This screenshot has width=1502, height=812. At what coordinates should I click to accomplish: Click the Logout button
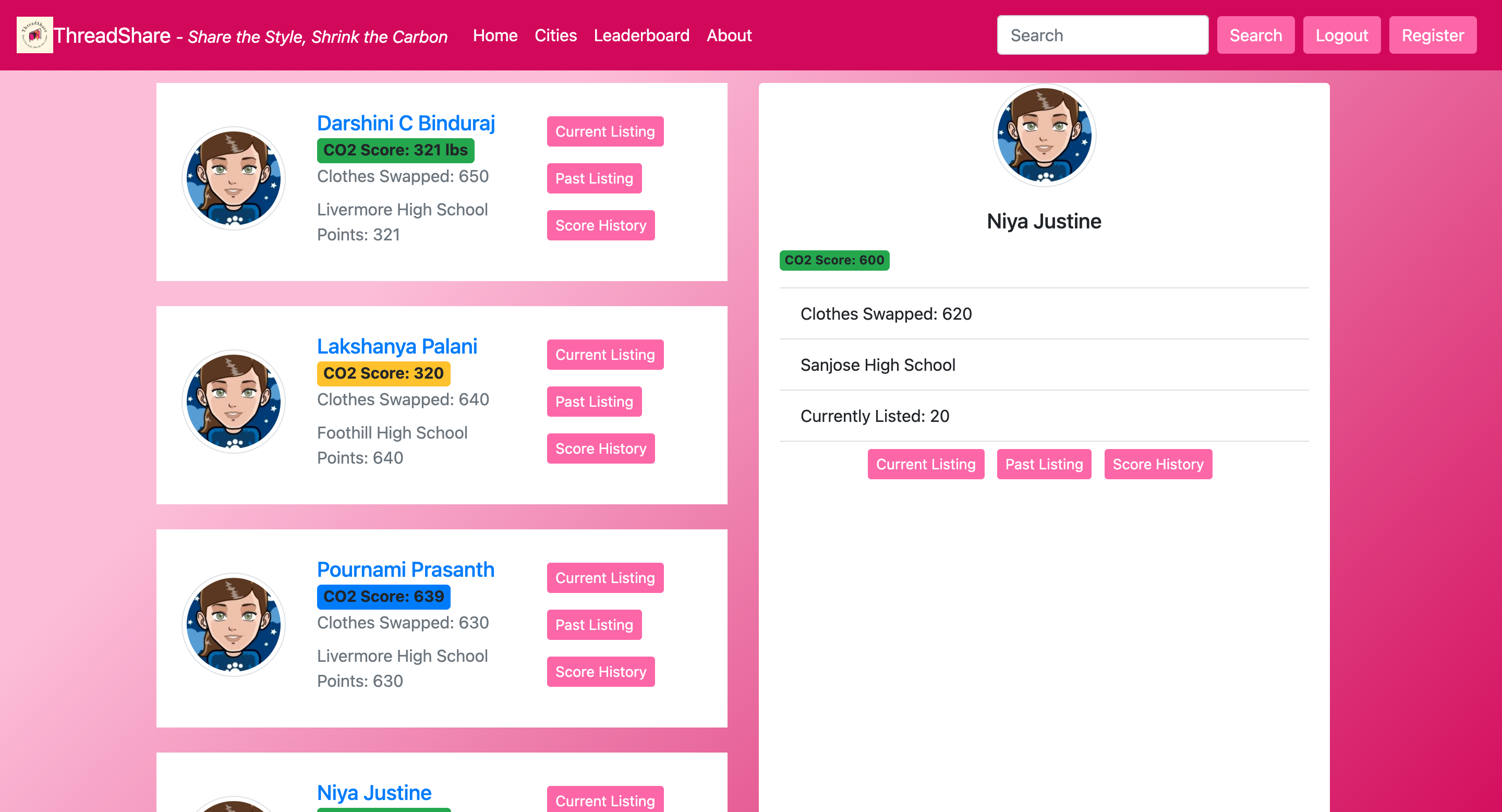pyautogui.click(x=1341, y=35)
